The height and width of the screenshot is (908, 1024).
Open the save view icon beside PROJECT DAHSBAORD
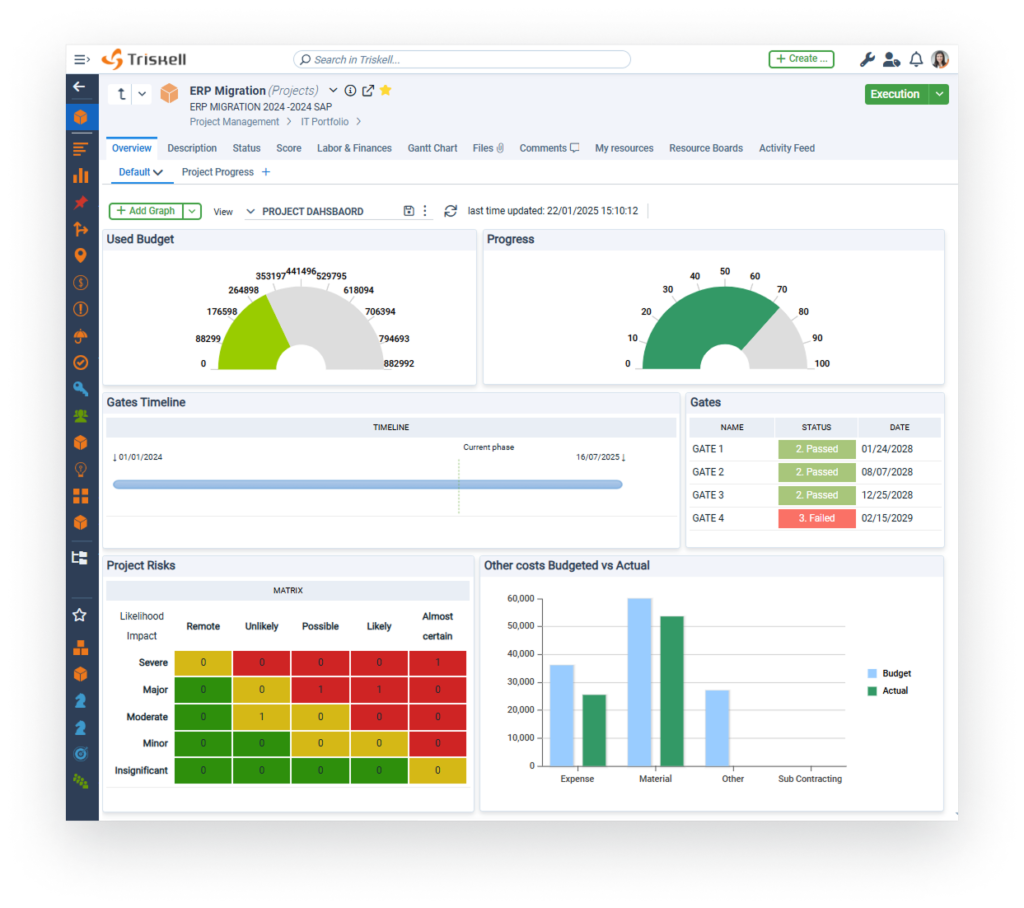tap(410, 211)
